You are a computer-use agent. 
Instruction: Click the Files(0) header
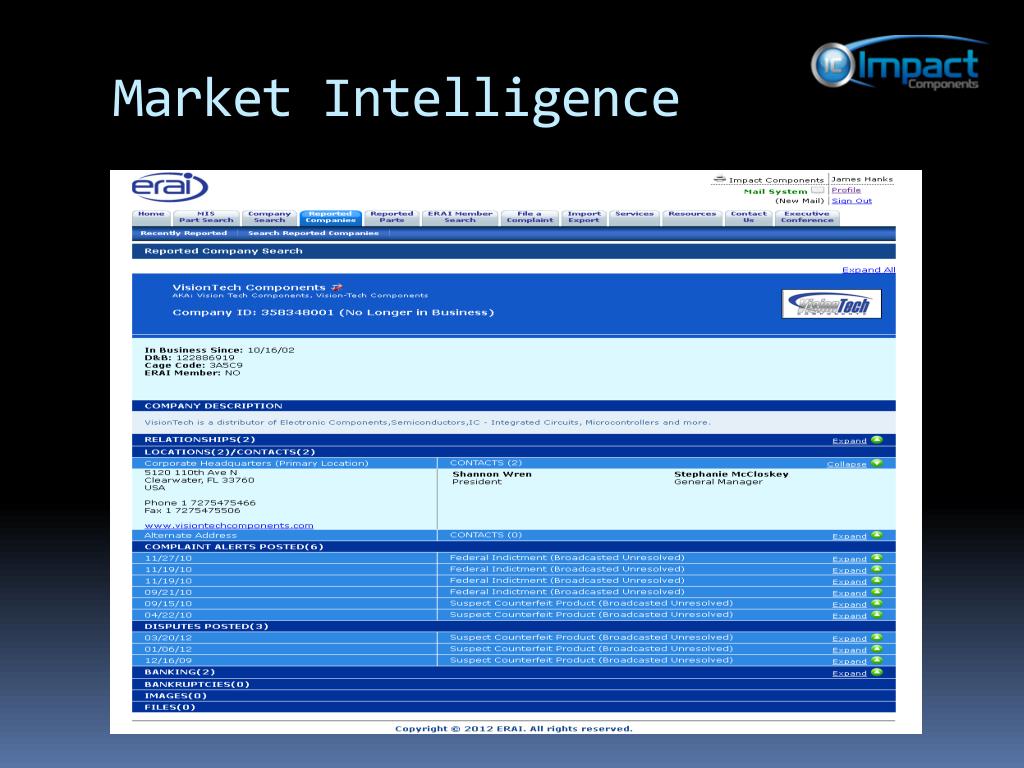pos(513,707)
